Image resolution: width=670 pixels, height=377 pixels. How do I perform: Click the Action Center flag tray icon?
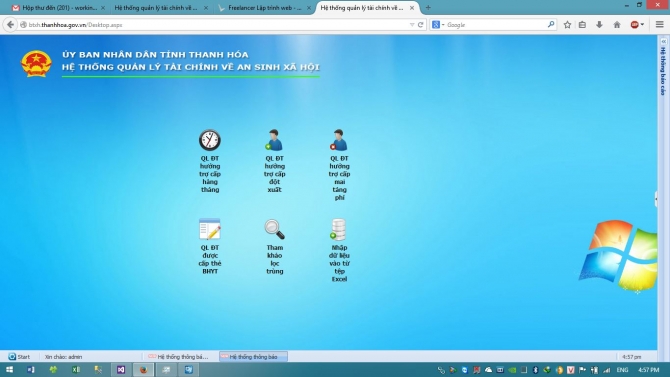(582, 370)
